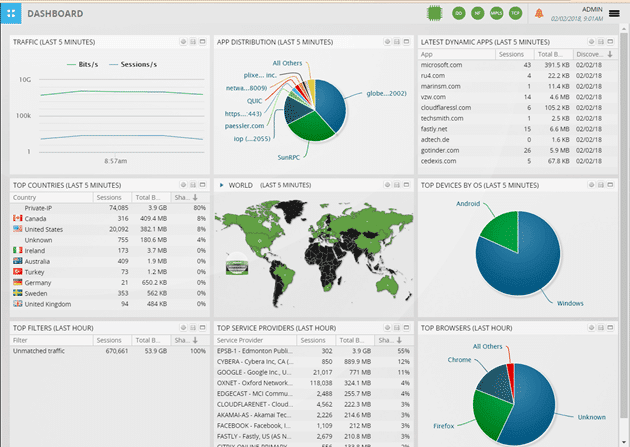Click the round icon in App Distribution header
The height and width of the screenshot is (447, 630).
point(387,41)
